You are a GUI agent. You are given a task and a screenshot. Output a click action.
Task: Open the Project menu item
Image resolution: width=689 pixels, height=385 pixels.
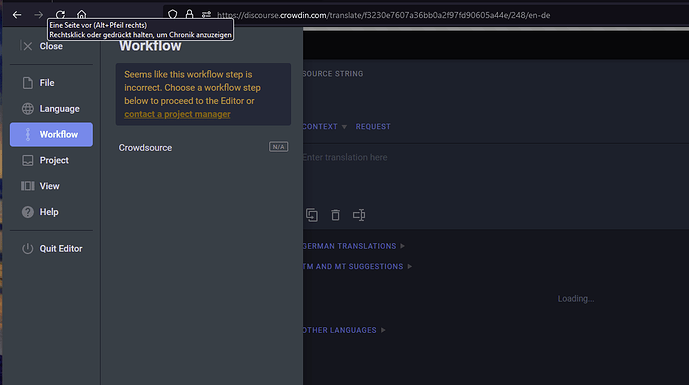tap(51, 160)
